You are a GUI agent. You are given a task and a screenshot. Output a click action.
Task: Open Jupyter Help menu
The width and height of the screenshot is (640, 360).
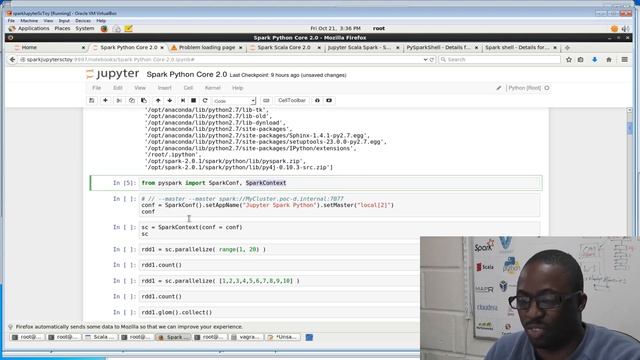pos(238,88)
